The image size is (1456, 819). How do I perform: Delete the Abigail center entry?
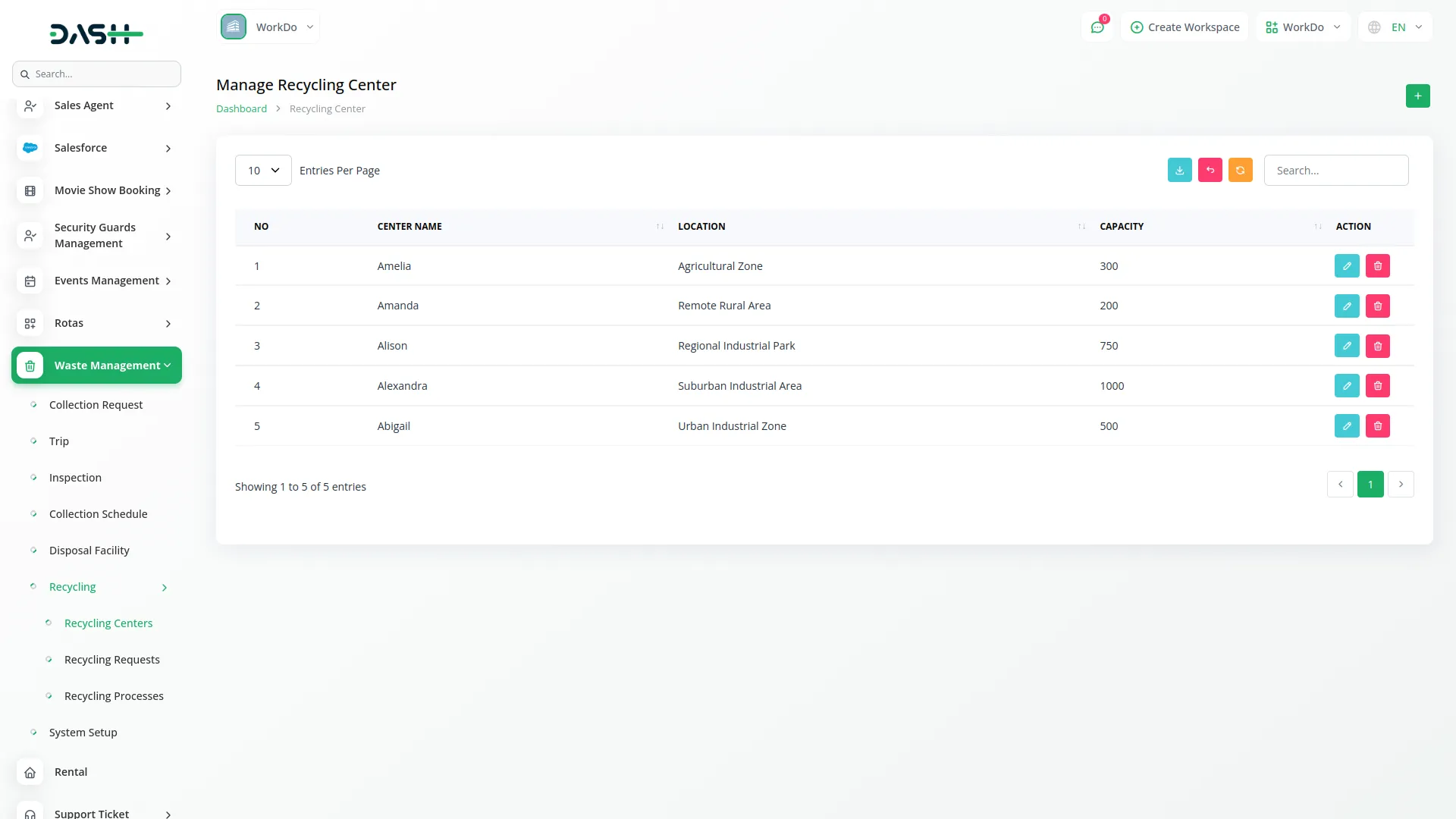coord(1377,426)
